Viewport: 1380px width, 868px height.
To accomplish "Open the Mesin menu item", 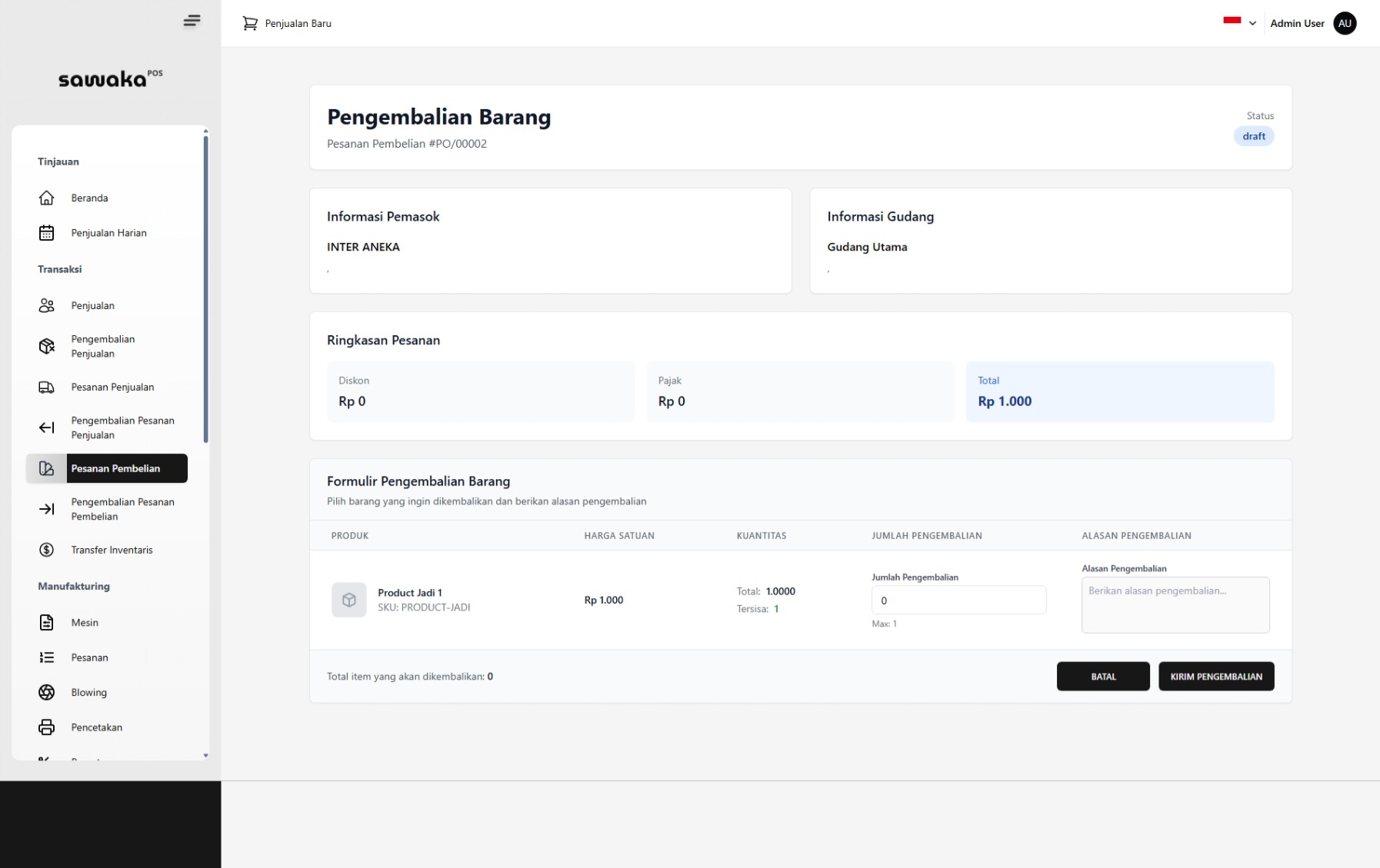I will 85,623.
